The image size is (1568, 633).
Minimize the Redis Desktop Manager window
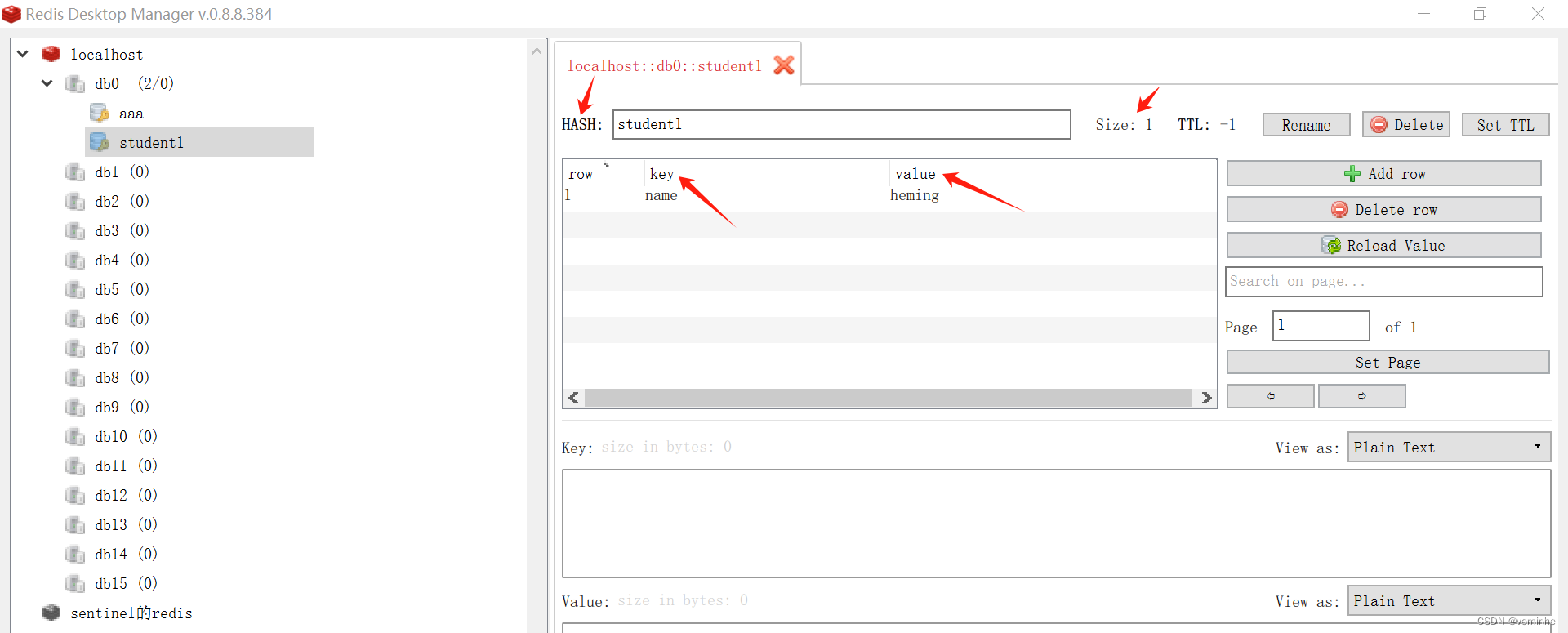coord(1423,14)
